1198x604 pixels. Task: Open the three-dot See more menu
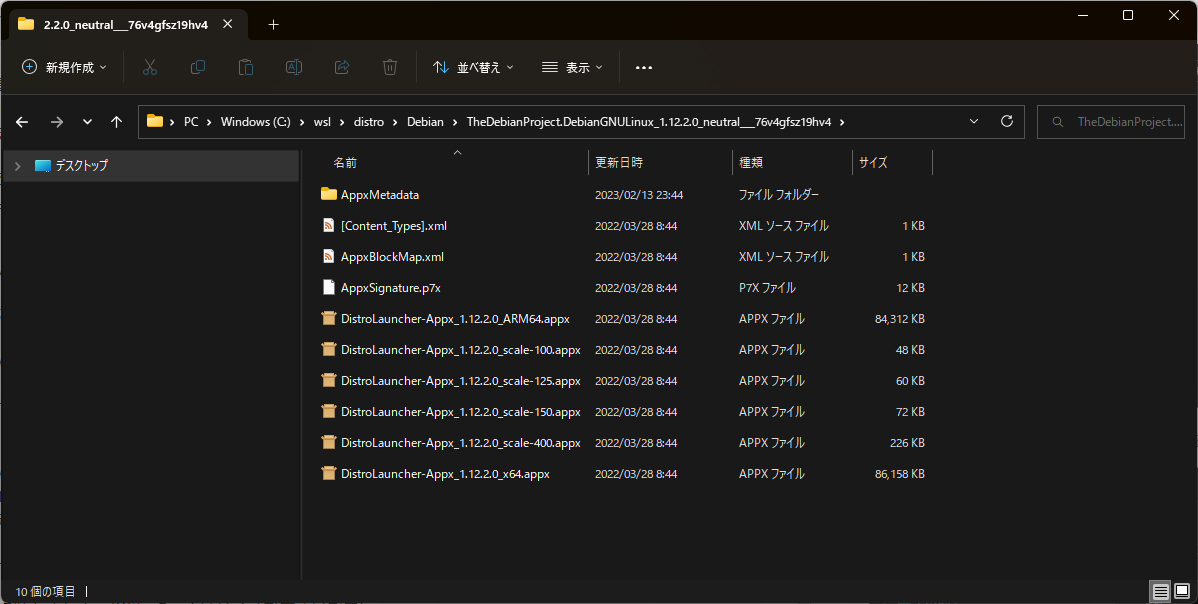(644, 68)
